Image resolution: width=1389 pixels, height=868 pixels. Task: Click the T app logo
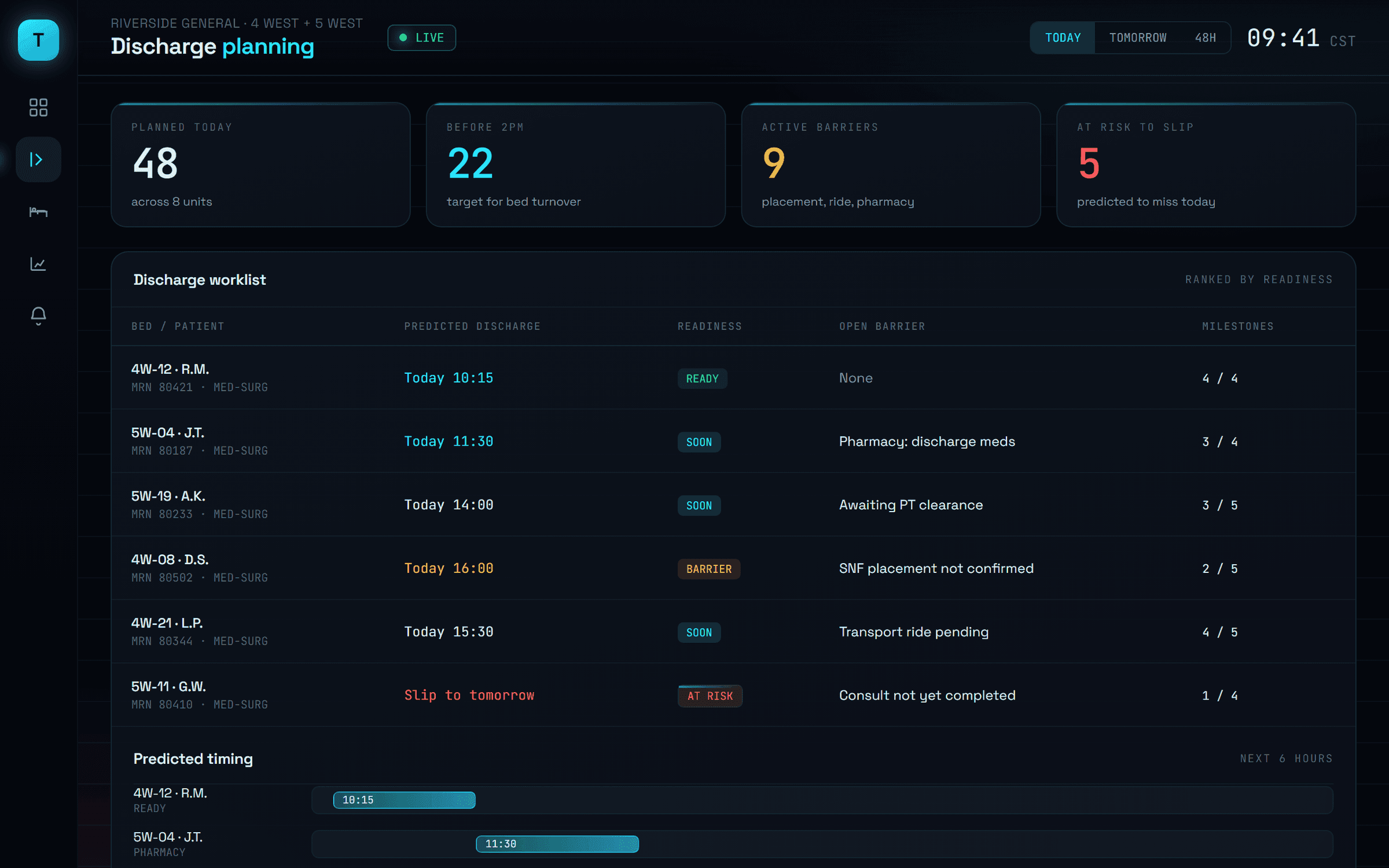(38, 40)
